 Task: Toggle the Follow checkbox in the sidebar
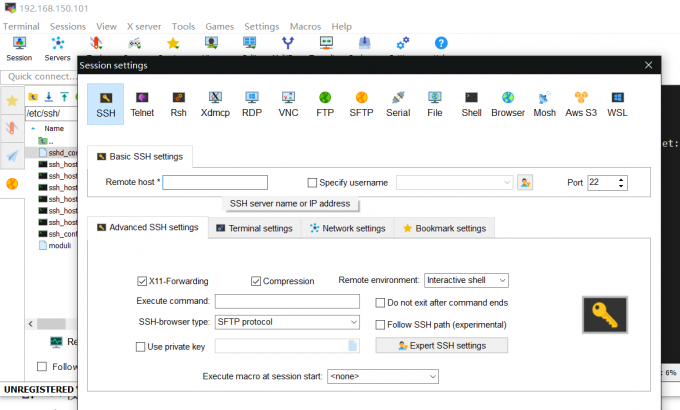click(42, 367)
